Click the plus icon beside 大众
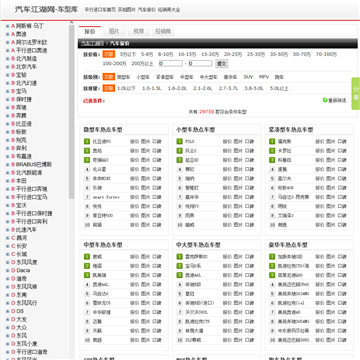The image size is (360, 360). [8, 327]
